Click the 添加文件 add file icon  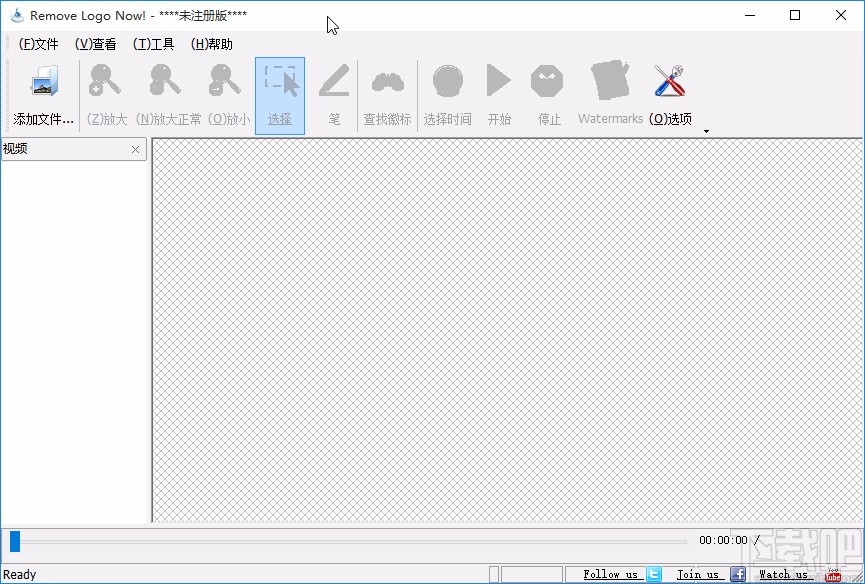(x=42, y=82)
